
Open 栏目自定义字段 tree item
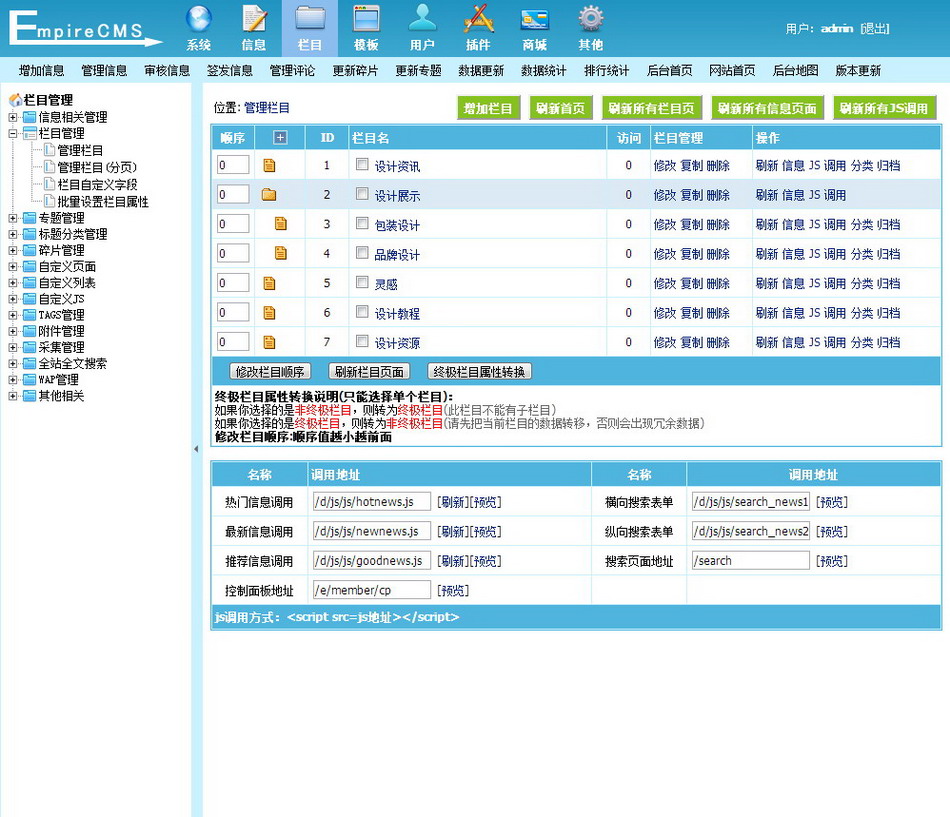coord(97,184)
